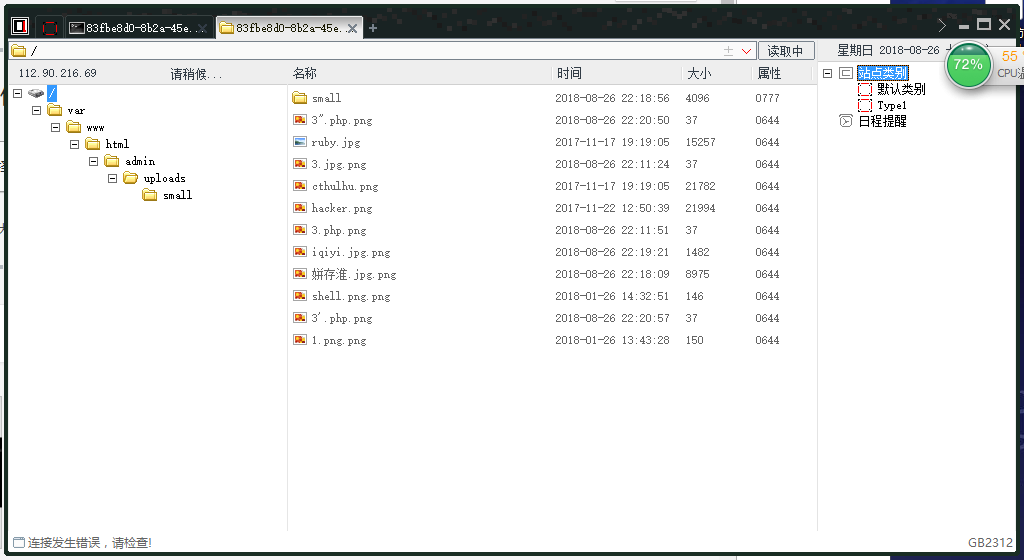Image resolution: width=1024 pixels, height=560 pixels.
Task: Collapse the admin folder node
Action: tap(93, 161)
